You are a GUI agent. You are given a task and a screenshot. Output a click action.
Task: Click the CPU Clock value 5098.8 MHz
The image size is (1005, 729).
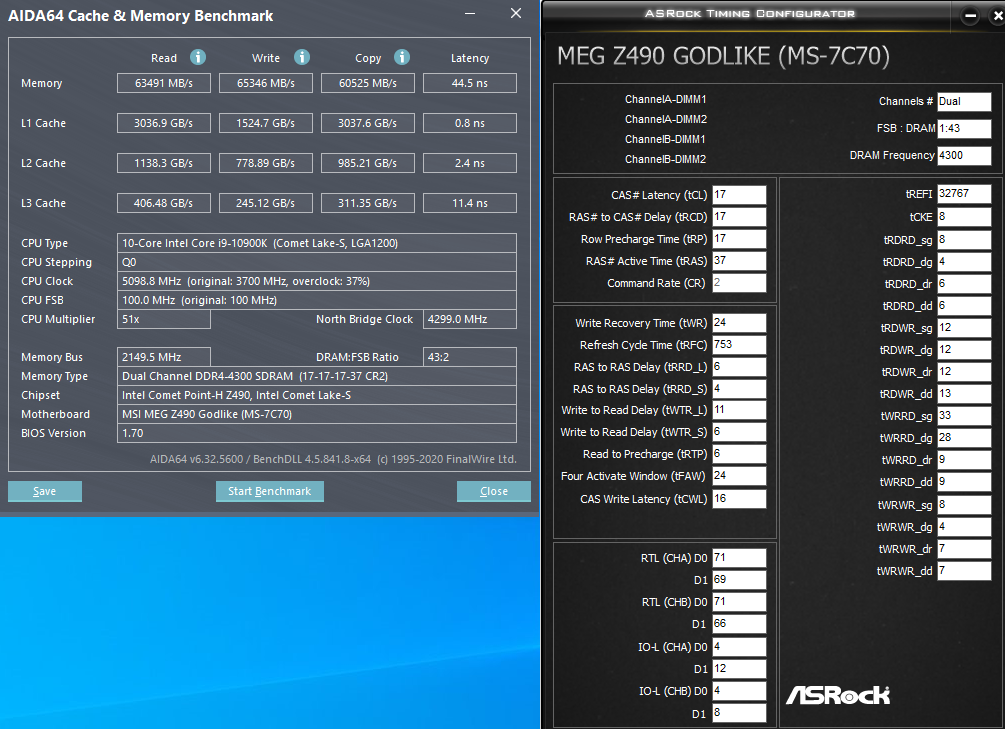[x=317, y=281]
